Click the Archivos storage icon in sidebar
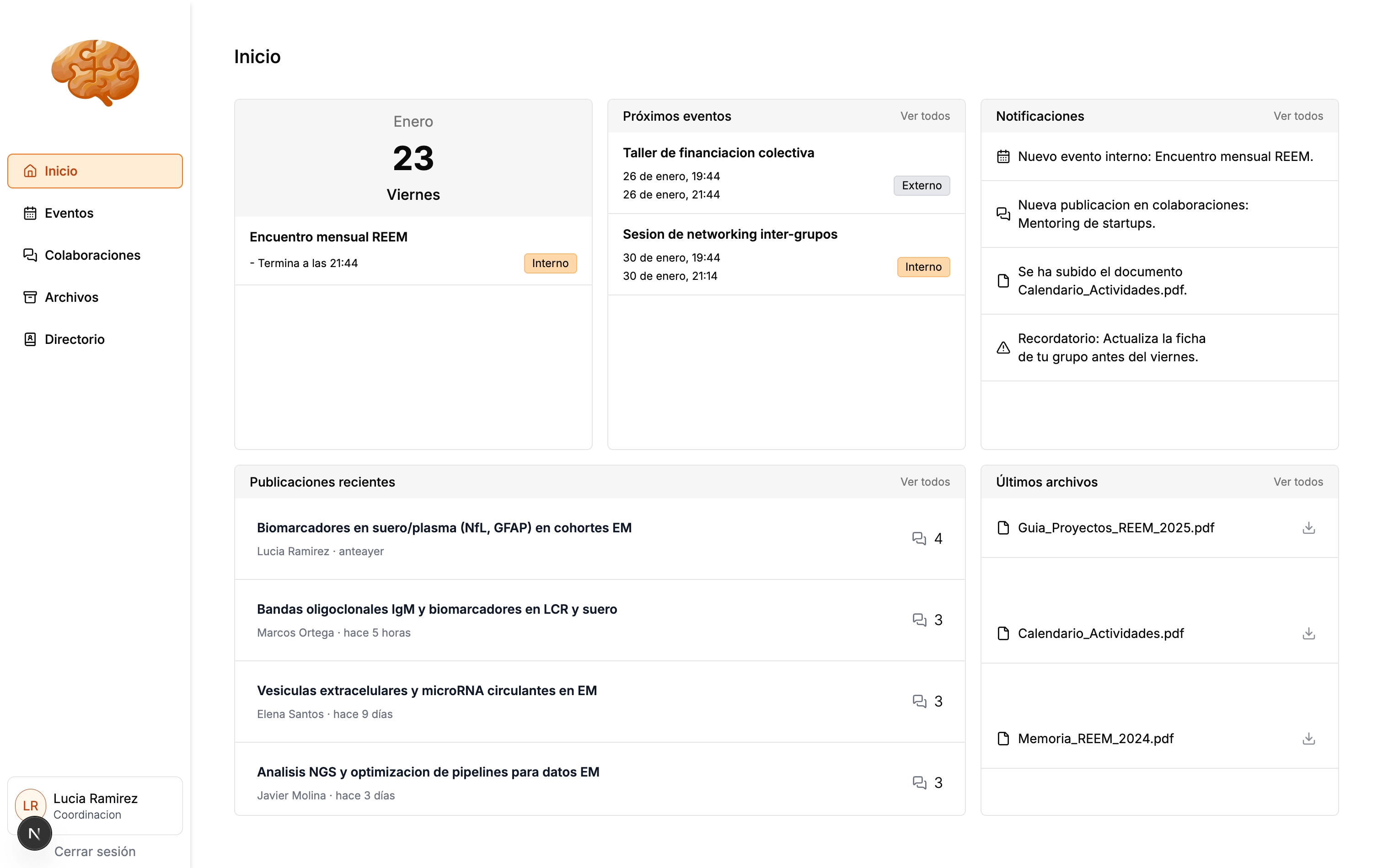 click(31, 297)
